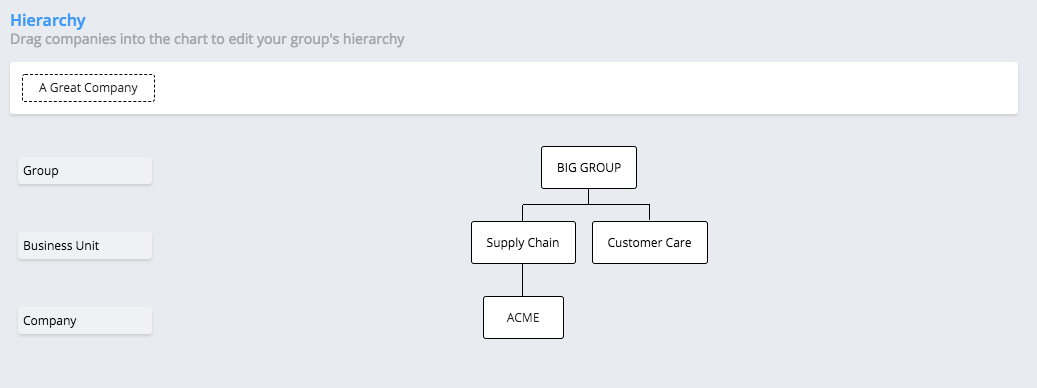Click the Group level label

click(x=85, y=171)
